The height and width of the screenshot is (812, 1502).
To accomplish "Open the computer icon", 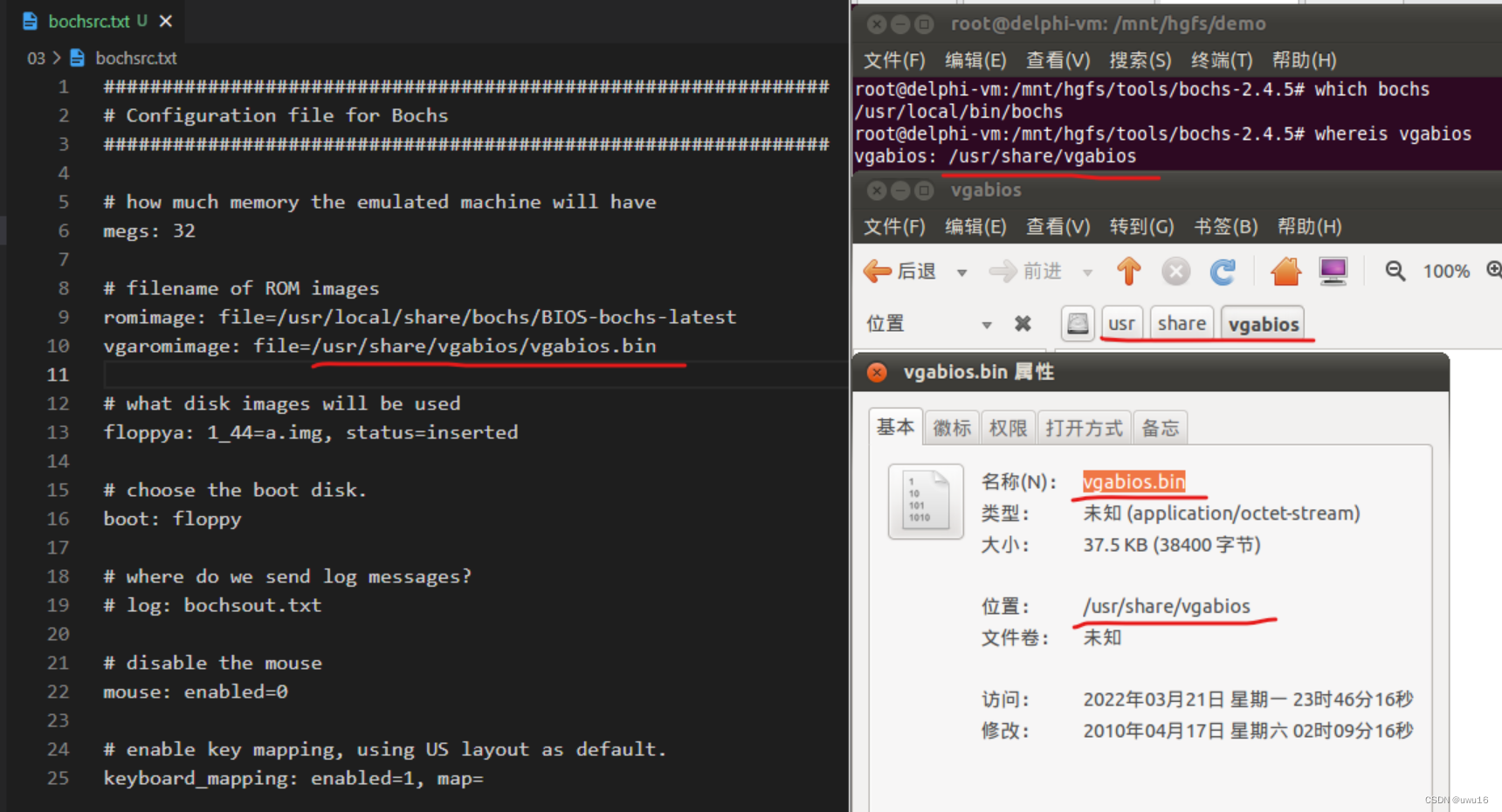I will click(1333, 272).
